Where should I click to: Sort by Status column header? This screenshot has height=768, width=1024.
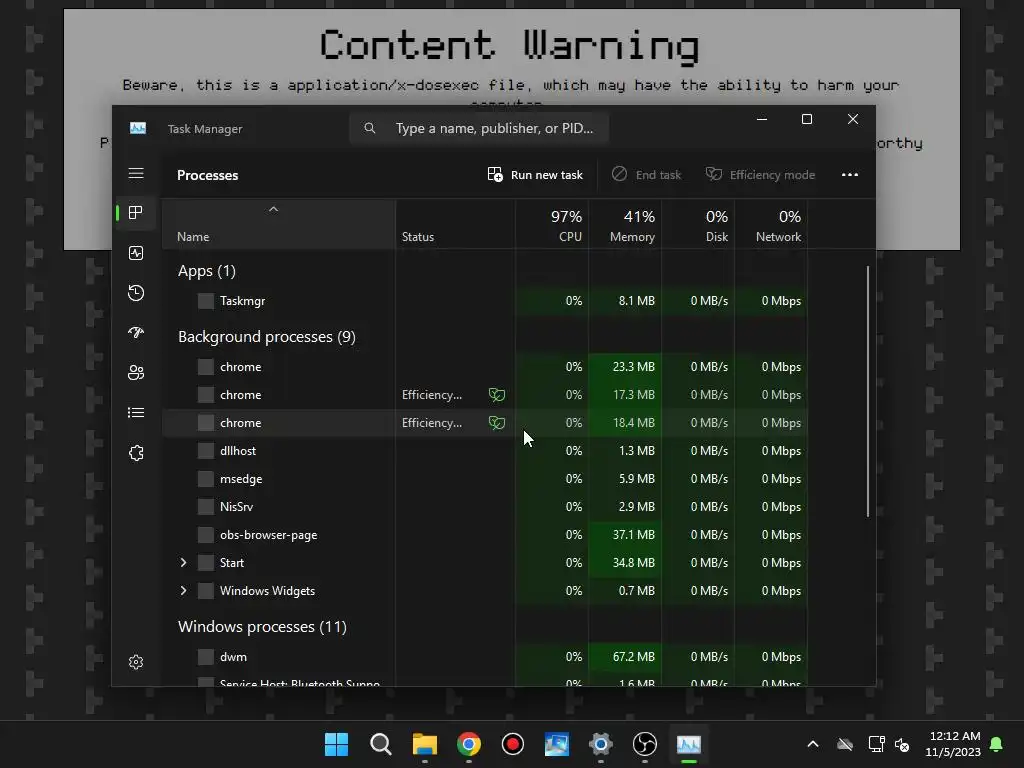point(455,225)
